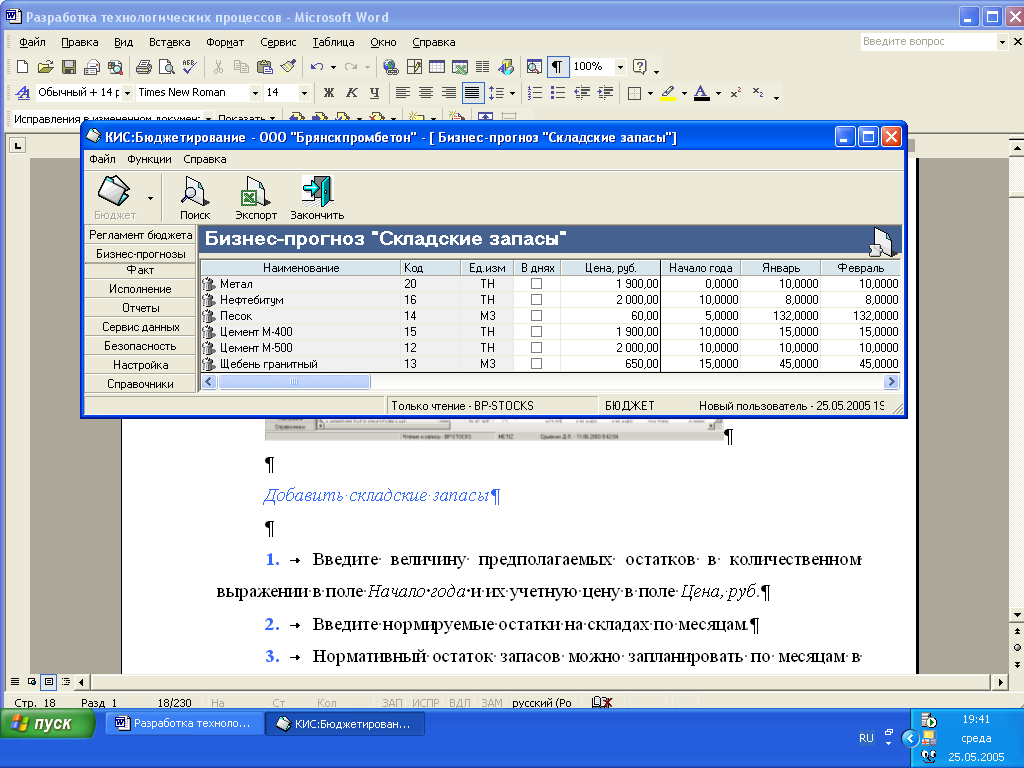This screenshot has height=768, width=1024.
Task: Center the text in Word
Action: tap(426, 93)
